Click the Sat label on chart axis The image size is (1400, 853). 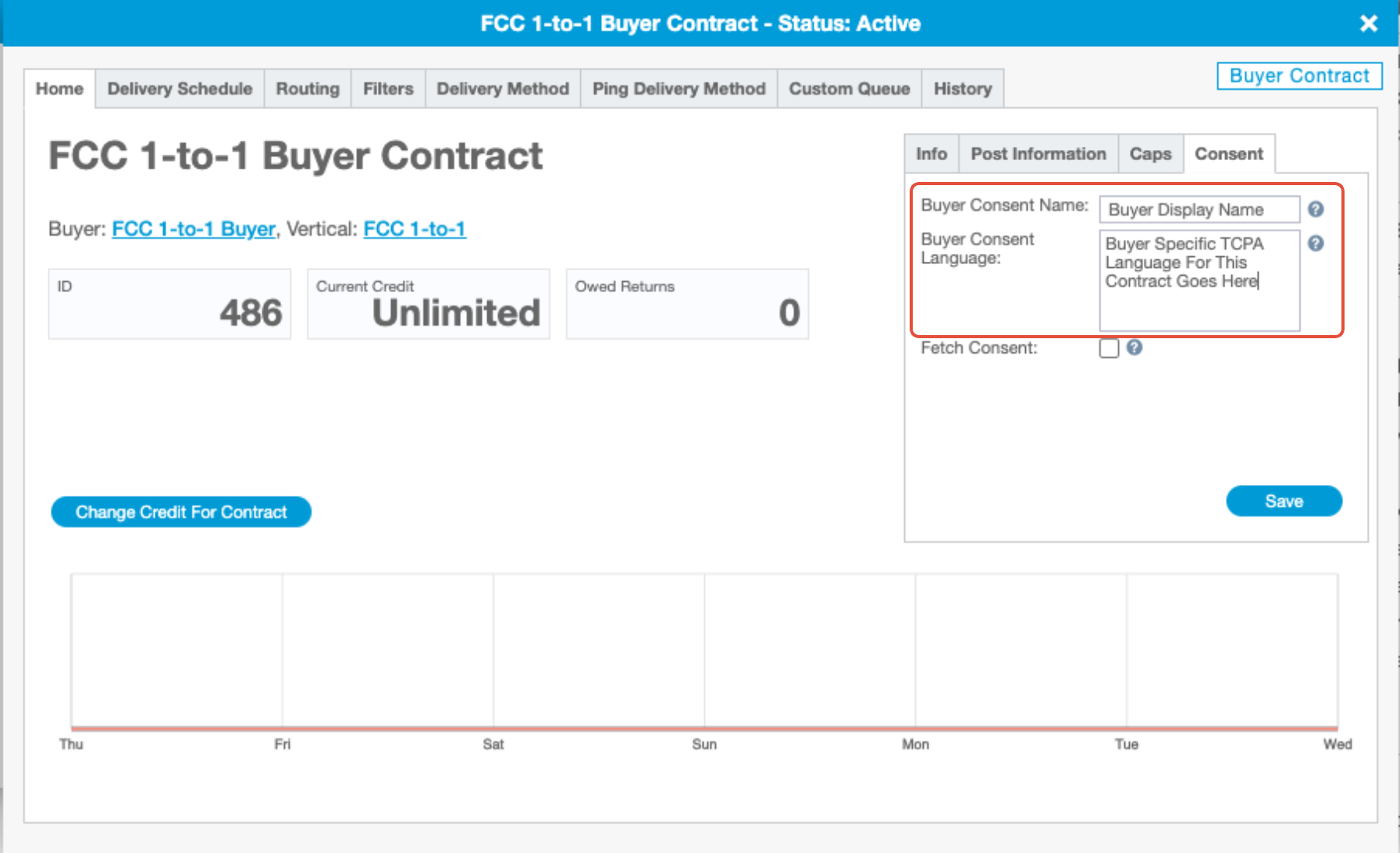pos(493,744)
